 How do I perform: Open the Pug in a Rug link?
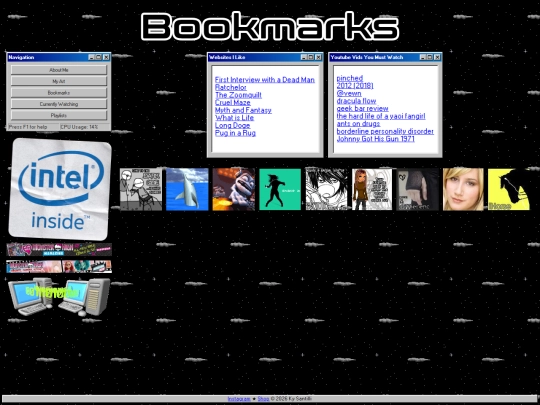[x=235, y=133]
